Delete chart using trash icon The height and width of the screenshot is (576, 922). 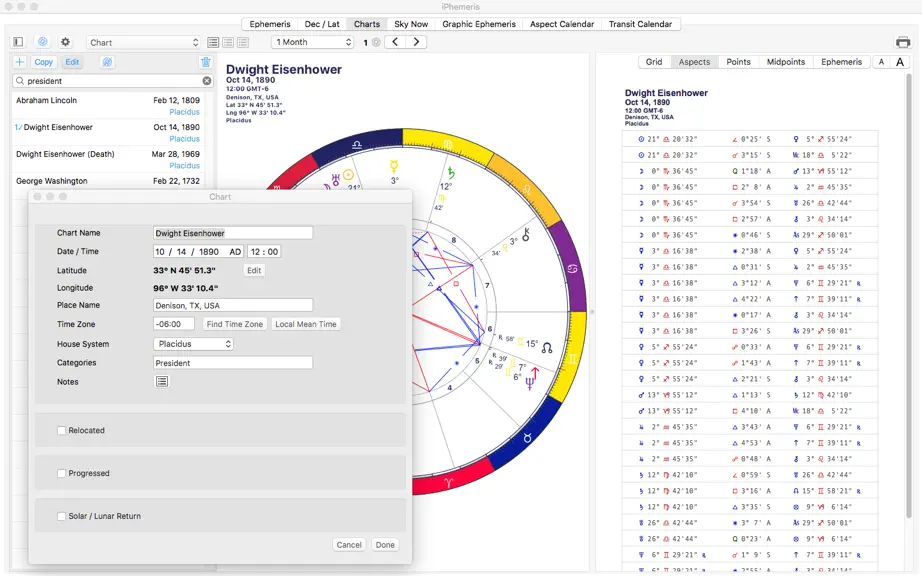pos(205,62)
